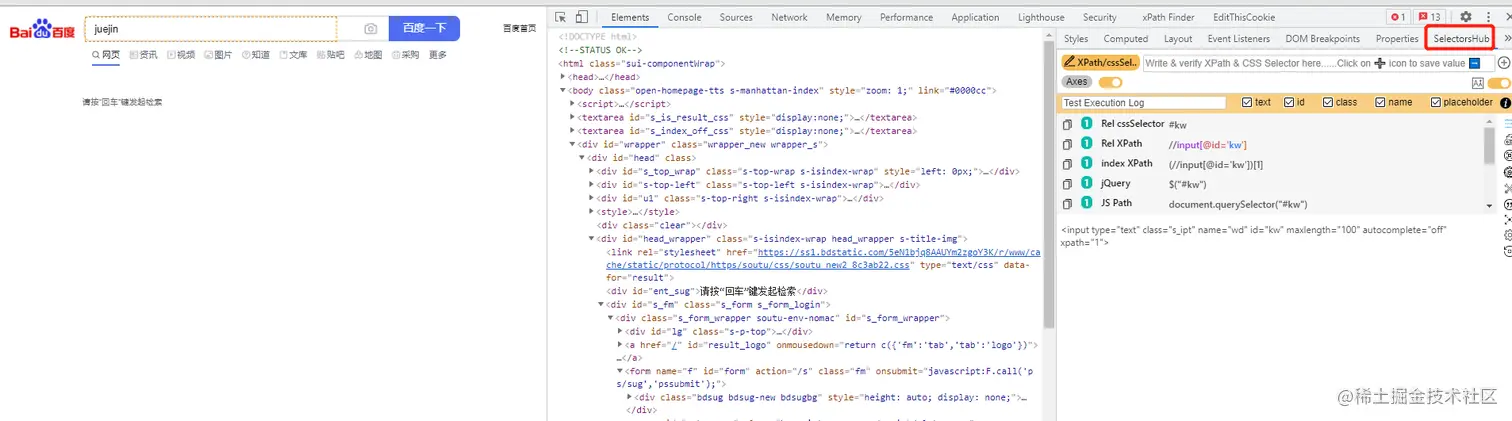The image size is (1512, 421).
Task: Click the translate icon beside the right toggle
Action: click(x=1477, y=82)
